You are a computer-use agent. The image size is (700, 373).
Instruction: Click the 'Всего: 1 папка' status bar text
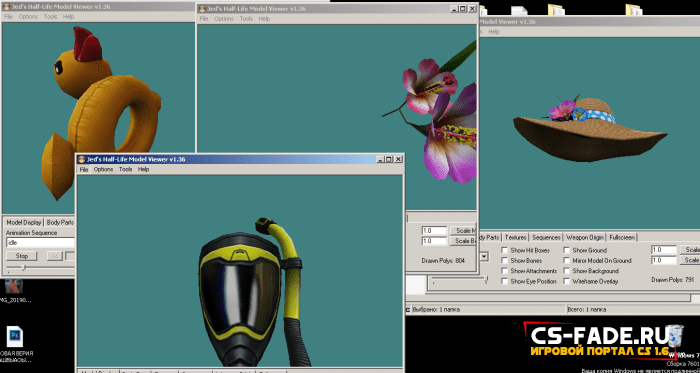pos(587,309)
